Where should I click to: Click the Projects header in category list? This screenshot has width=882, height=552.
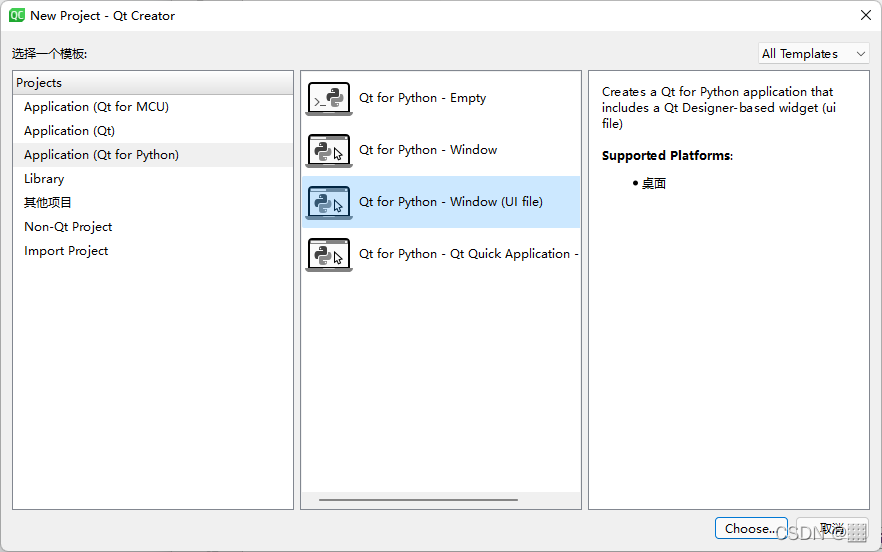pos(152,83)
